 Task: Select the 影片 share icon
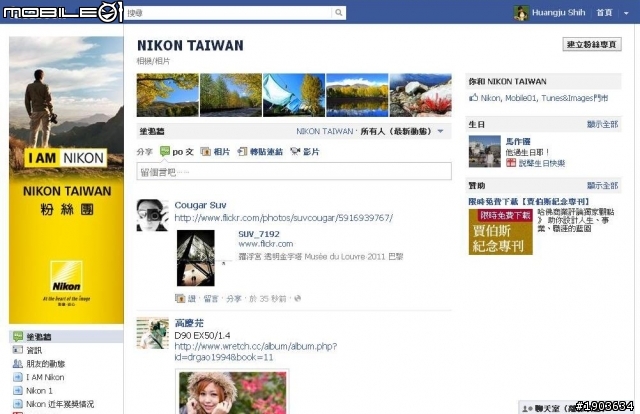pos(295,151)
